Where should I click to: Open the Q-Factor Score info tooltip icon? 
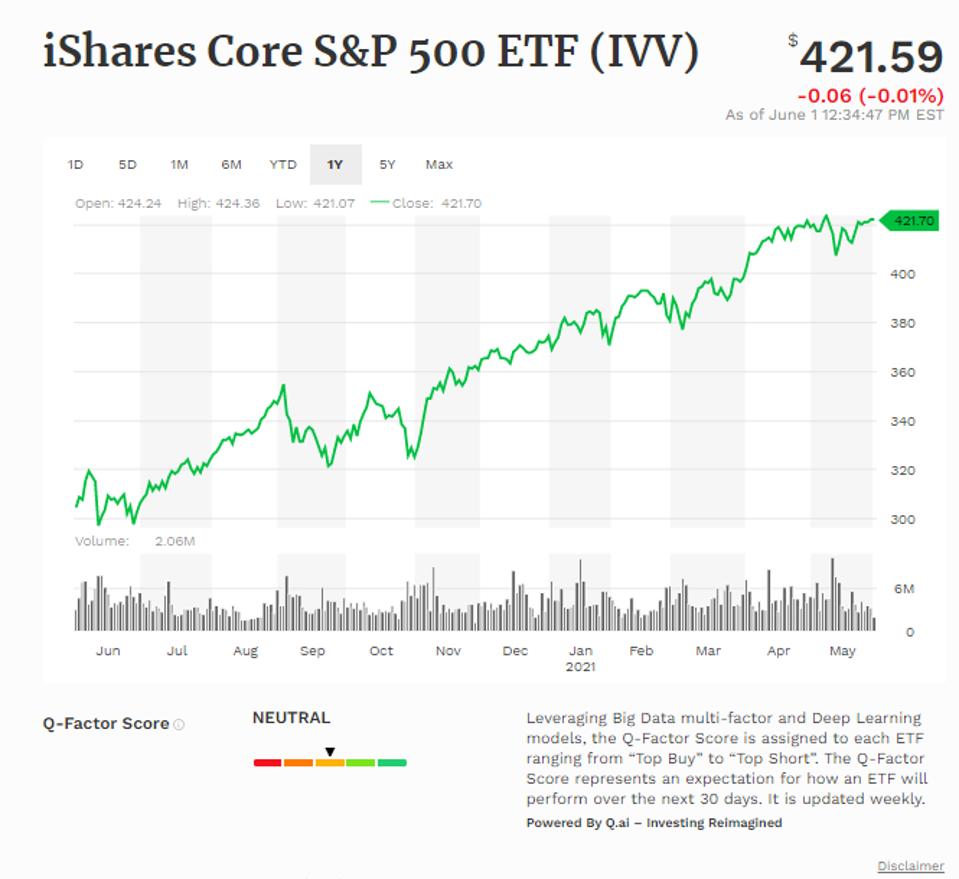pyautogui.click(x=180, y=723)
